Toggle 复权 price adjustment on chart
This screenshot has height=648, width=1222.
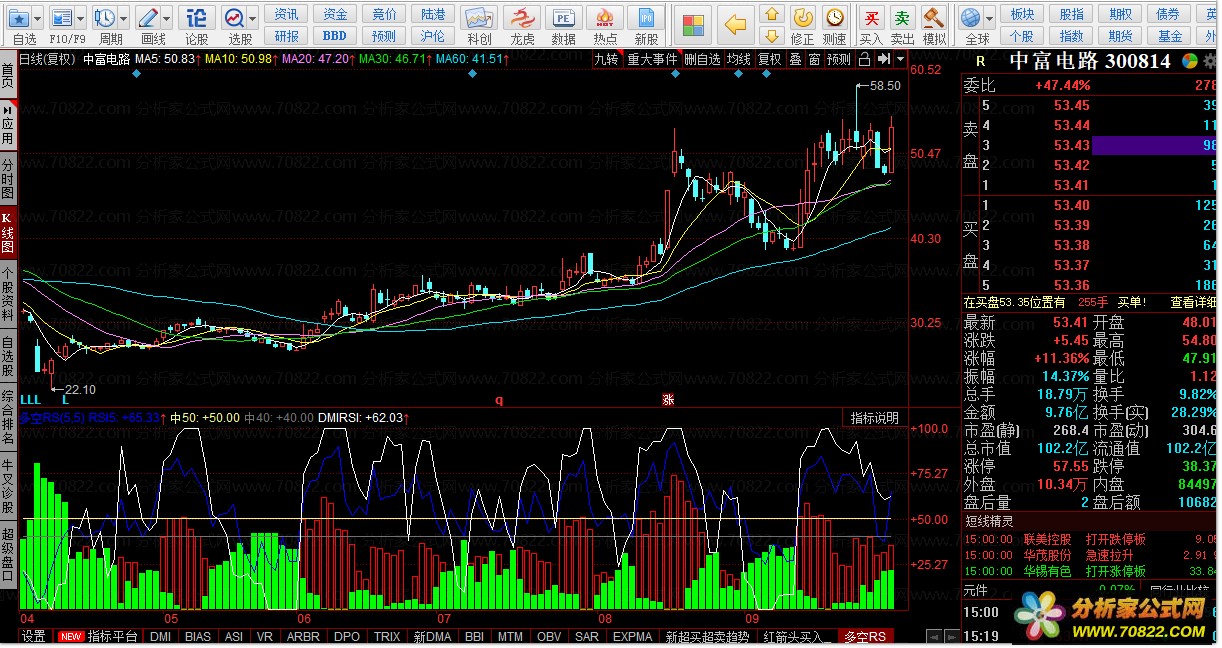click(x=769, y=59)
